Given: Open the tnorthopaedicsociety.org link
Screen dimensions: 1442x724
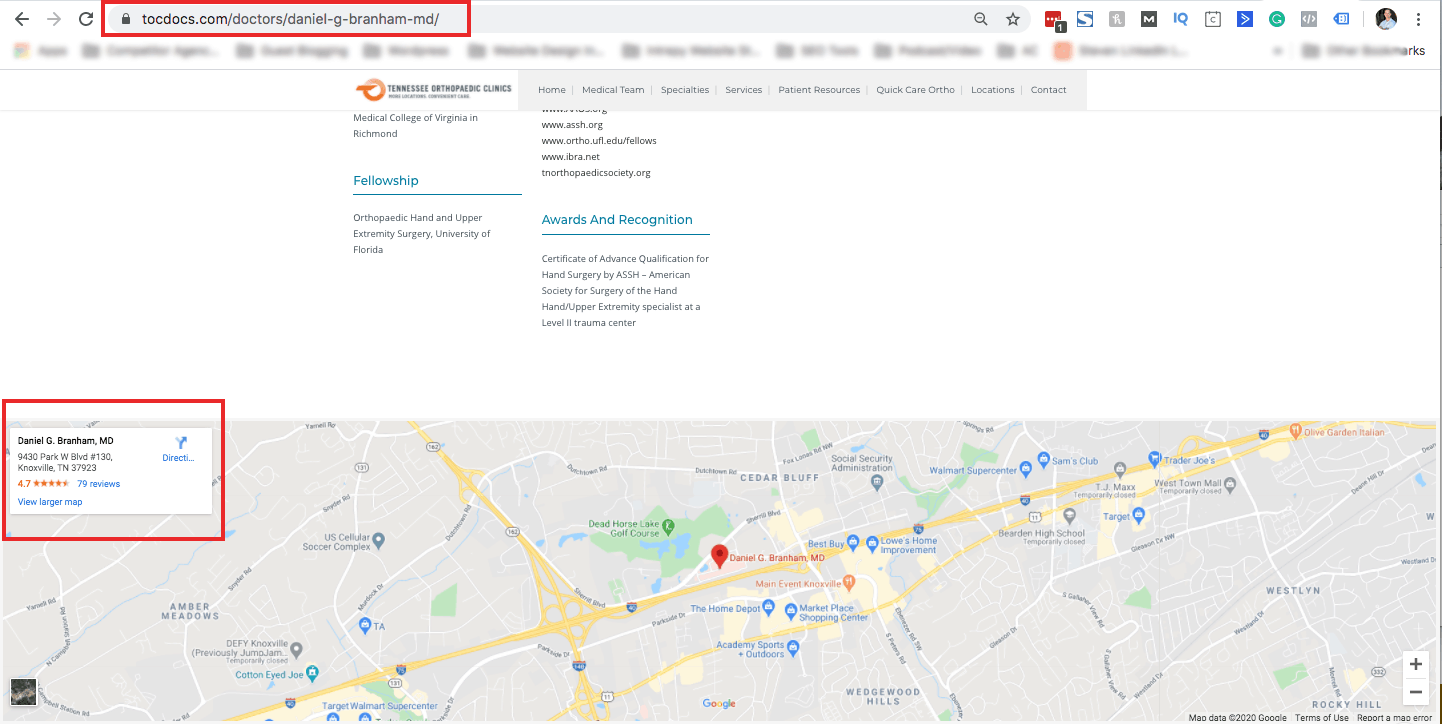Looking at the screenshot, I should (596, 173).
